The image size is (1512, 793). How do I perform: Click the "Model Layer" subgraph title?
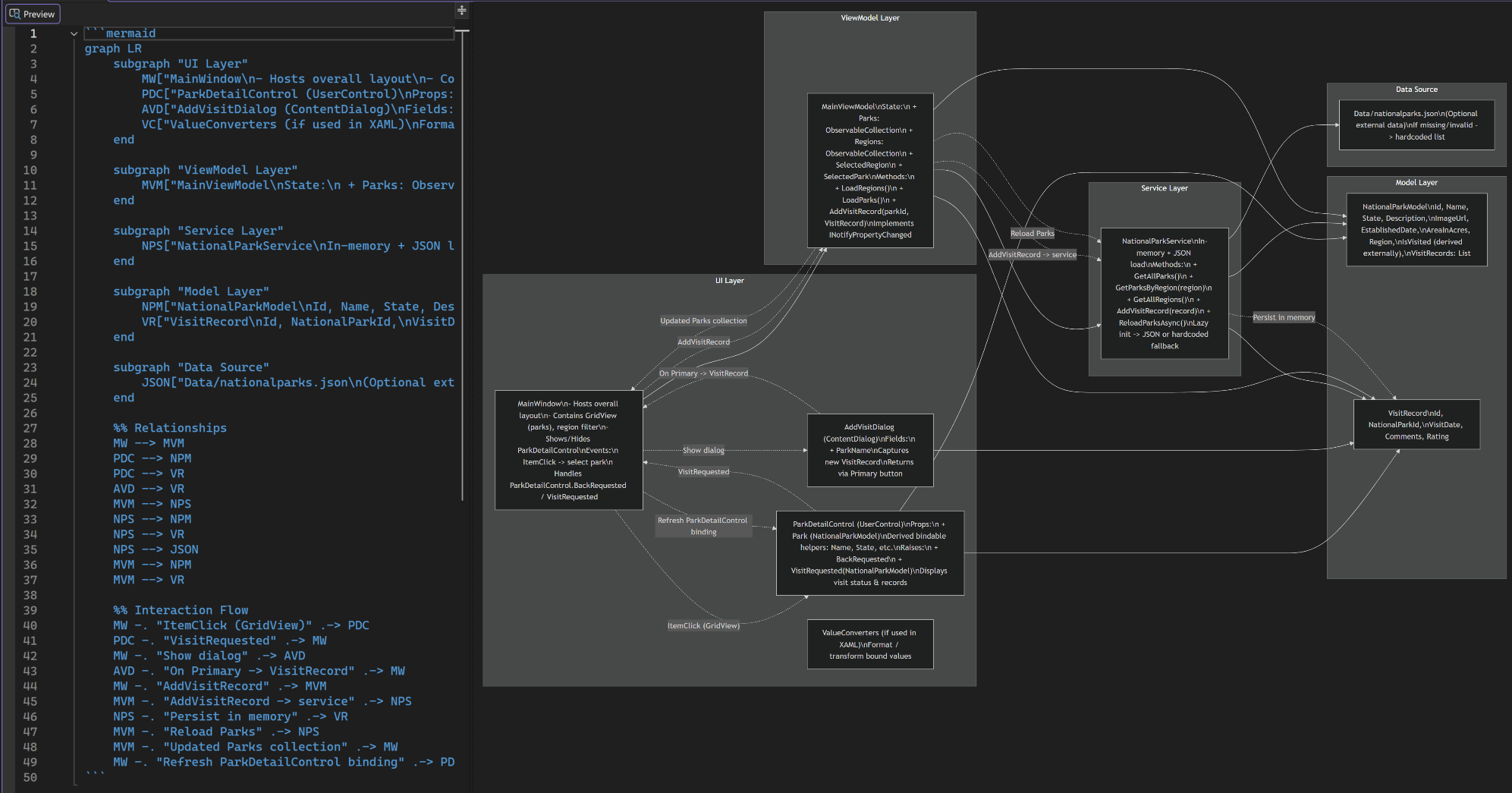click(x=1416, y=183)
